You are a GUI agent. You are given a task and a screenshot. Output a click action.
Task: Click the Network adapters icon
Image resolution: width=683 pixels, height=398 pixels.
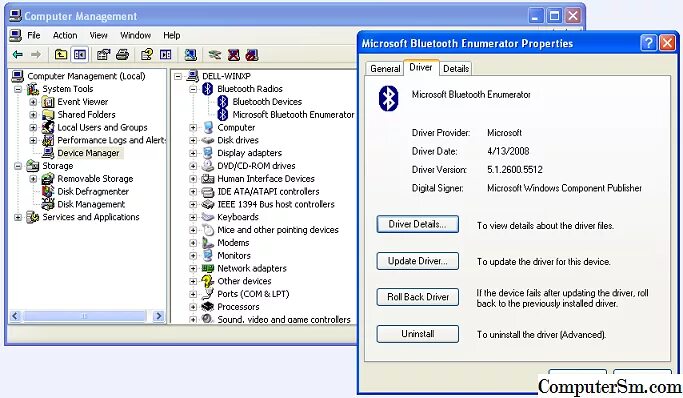[208, 268]
